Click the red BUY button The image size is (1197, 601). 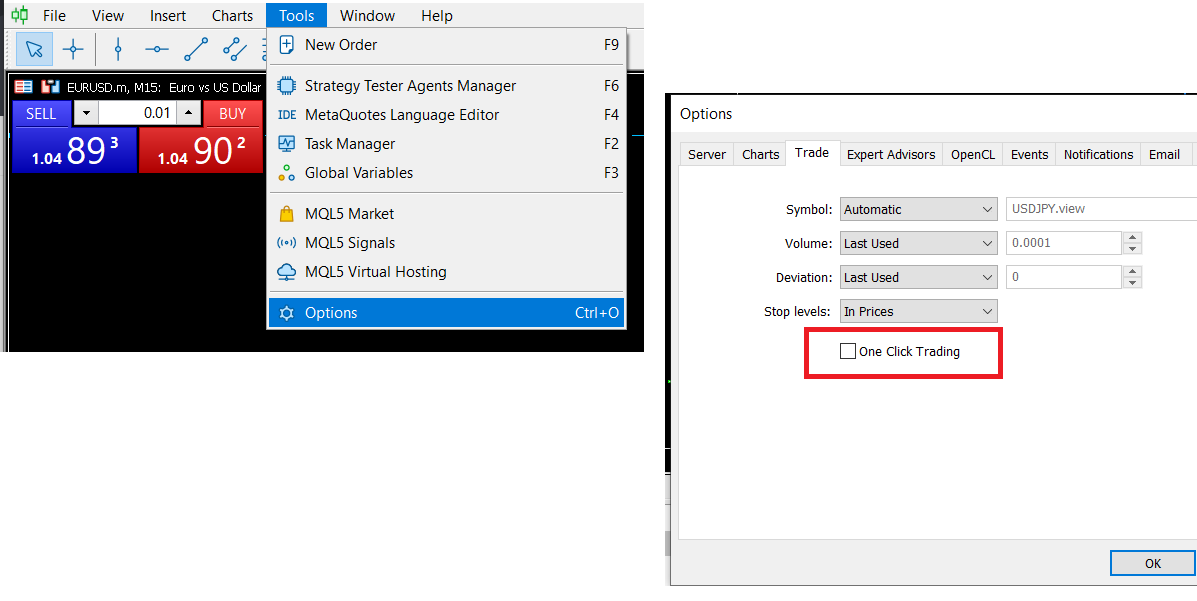(232, 113)
